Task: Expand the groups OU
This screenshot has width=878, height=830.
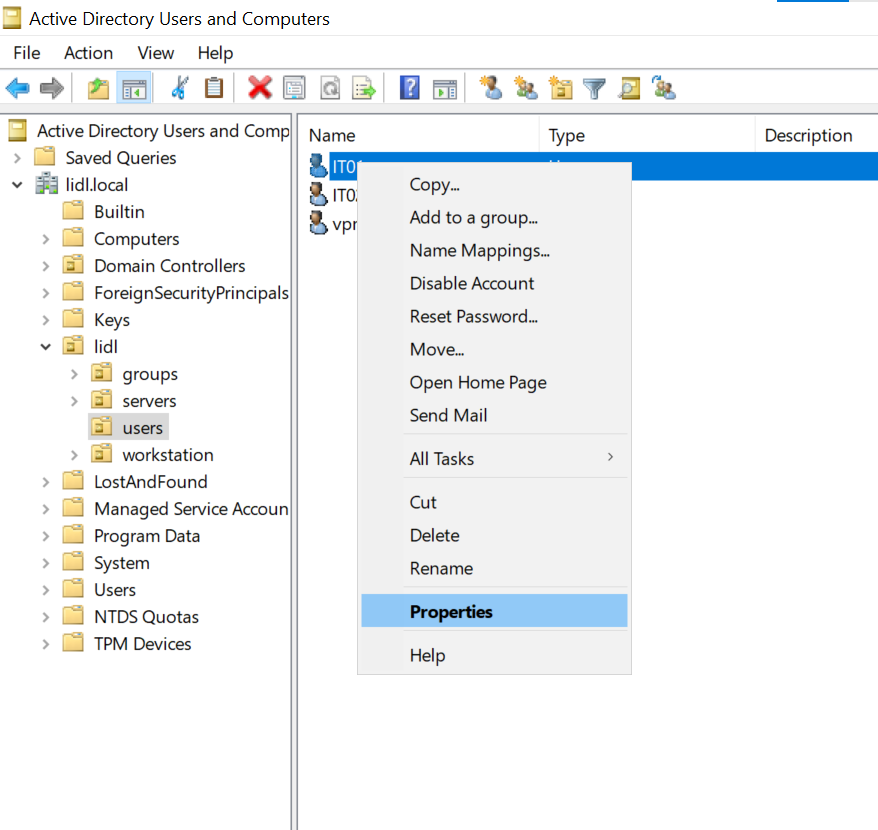Action: coord(74,374)
